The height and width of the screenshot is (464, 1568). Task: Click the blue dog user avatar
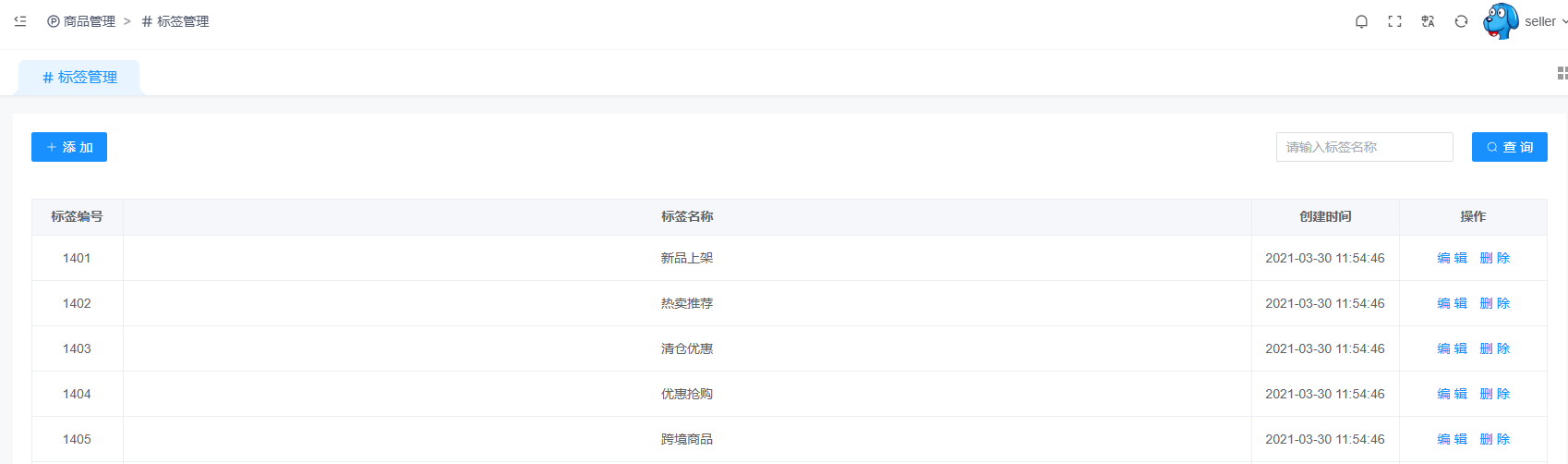point(1501,21)
